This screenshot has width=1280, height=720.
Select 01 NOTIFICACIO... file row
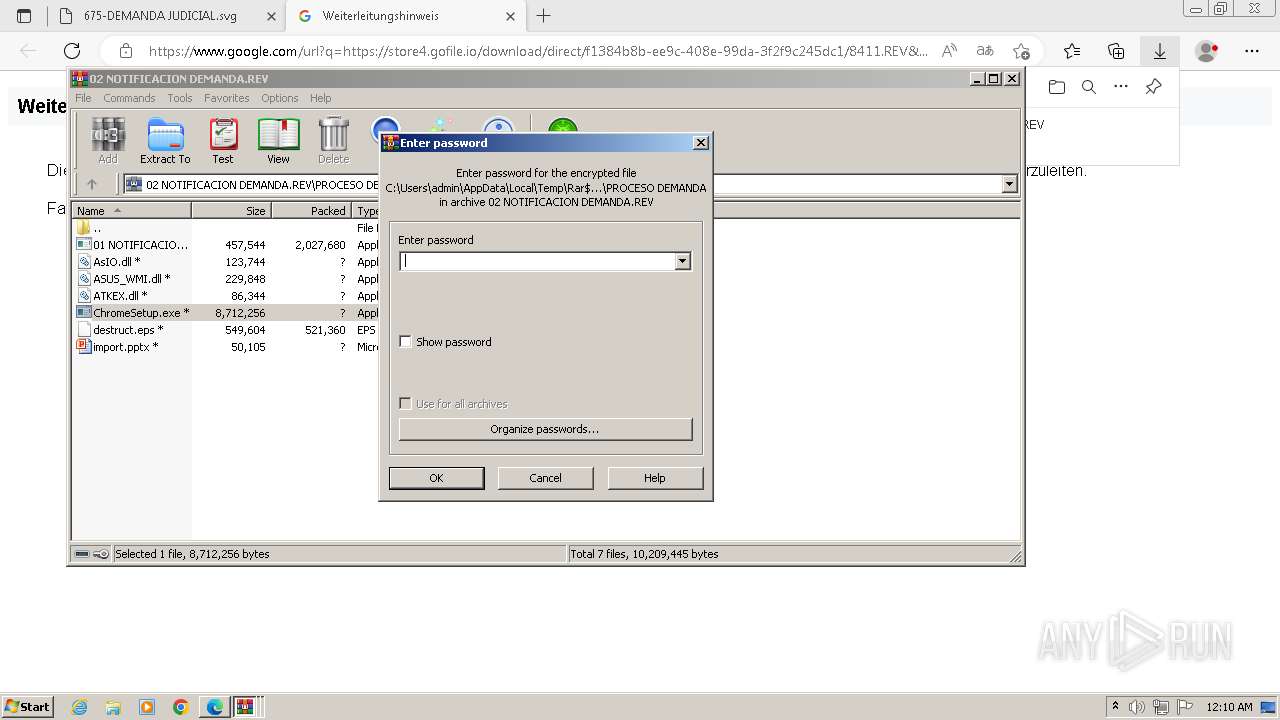(131, 245)
